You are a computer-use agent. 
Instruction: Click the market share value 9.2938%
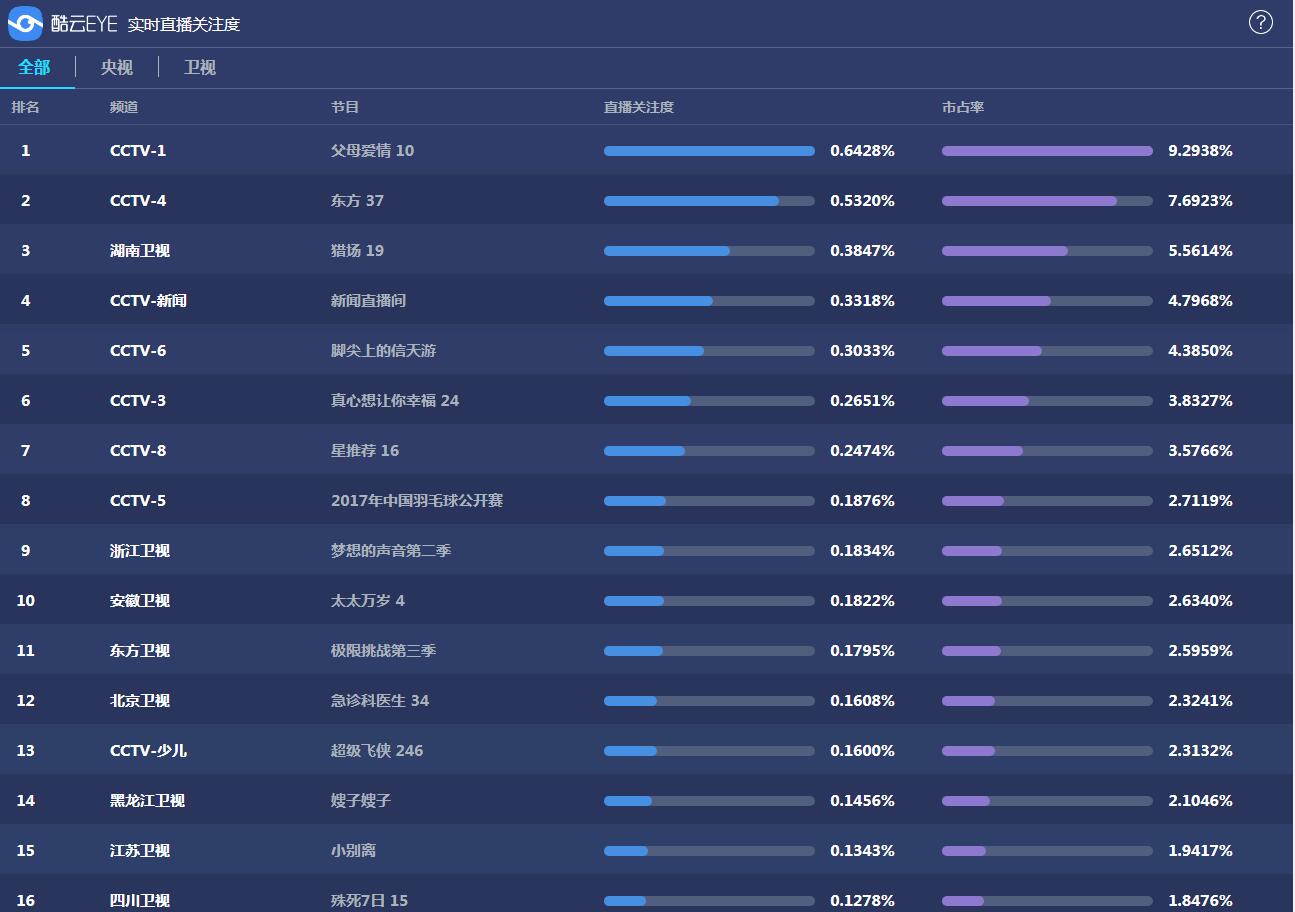coord(1200,151)
